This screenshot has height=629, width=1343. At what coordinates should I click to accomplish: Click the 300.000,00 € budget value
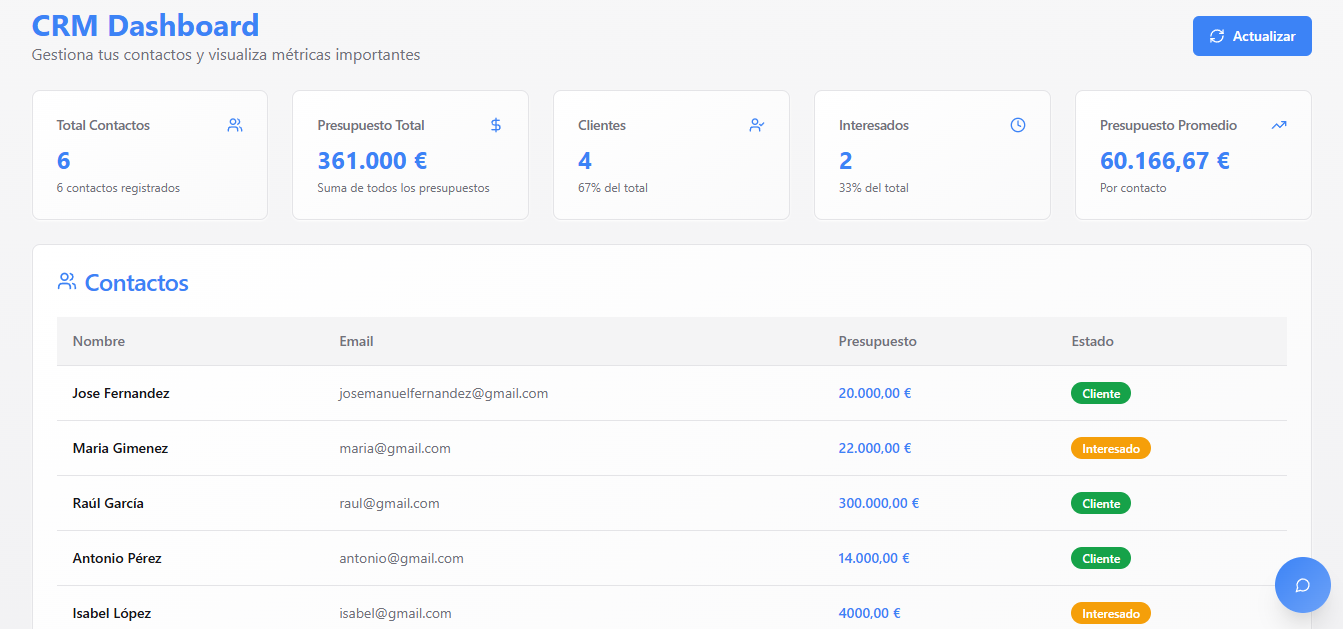coord(878,503)
